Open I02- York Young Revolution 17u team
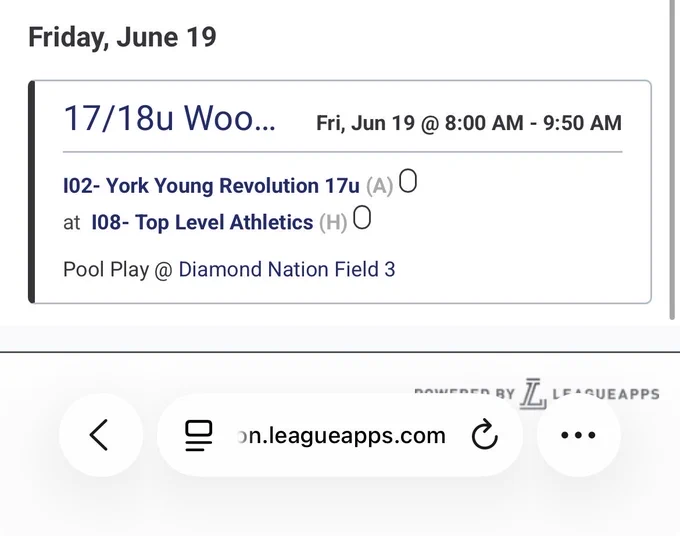Viewport: 680px width, 536px height. 211,186
